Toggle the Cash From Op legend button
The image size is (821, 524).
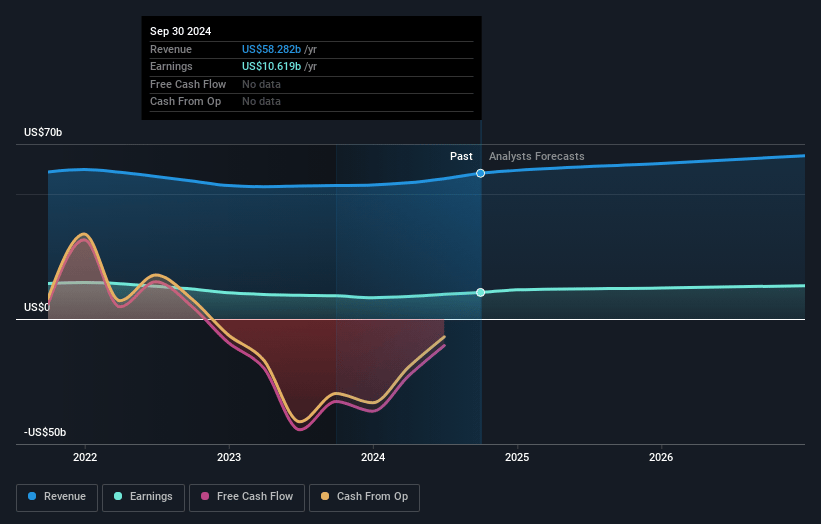click(364, 497)
